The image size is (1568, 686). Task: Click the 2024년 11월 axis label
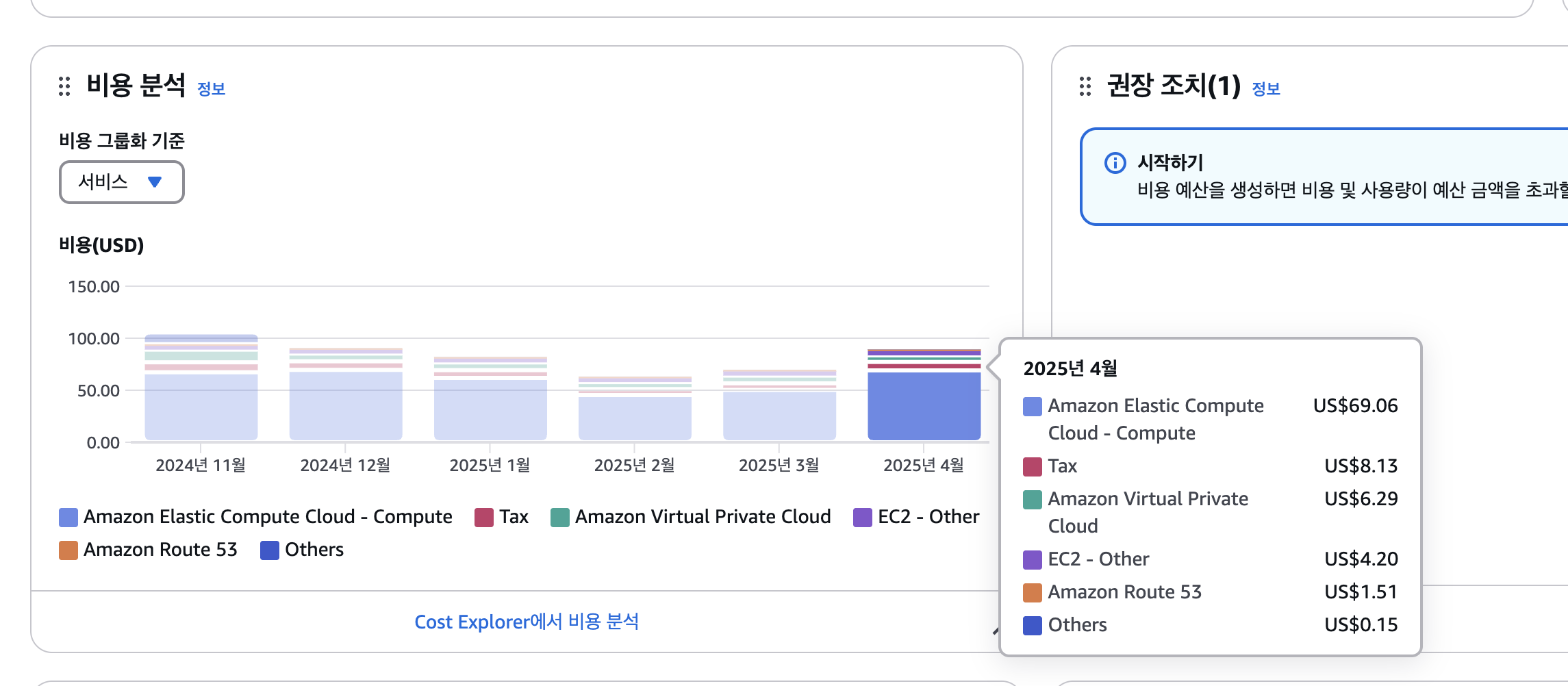tap(201, 466)
